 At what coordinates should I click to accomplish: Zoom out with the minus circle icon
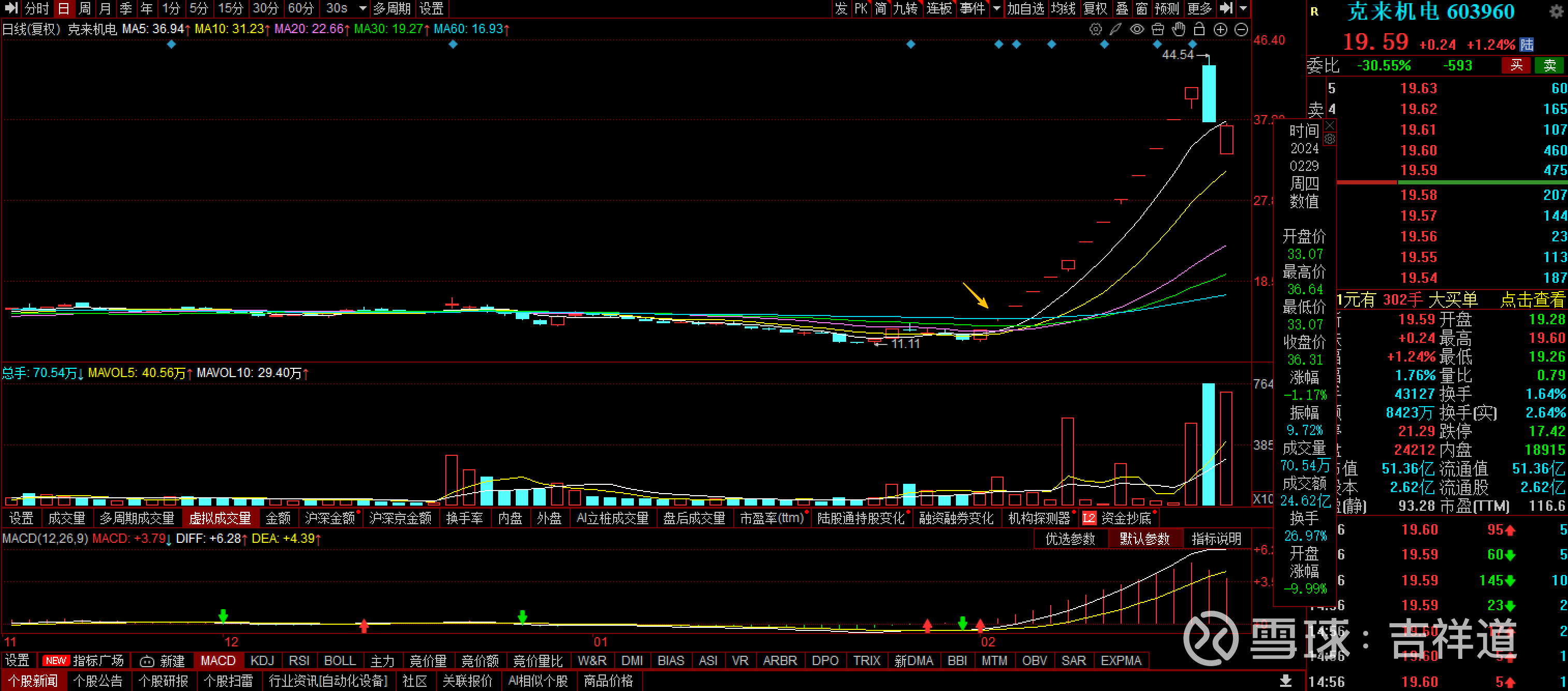[1241, 29]
